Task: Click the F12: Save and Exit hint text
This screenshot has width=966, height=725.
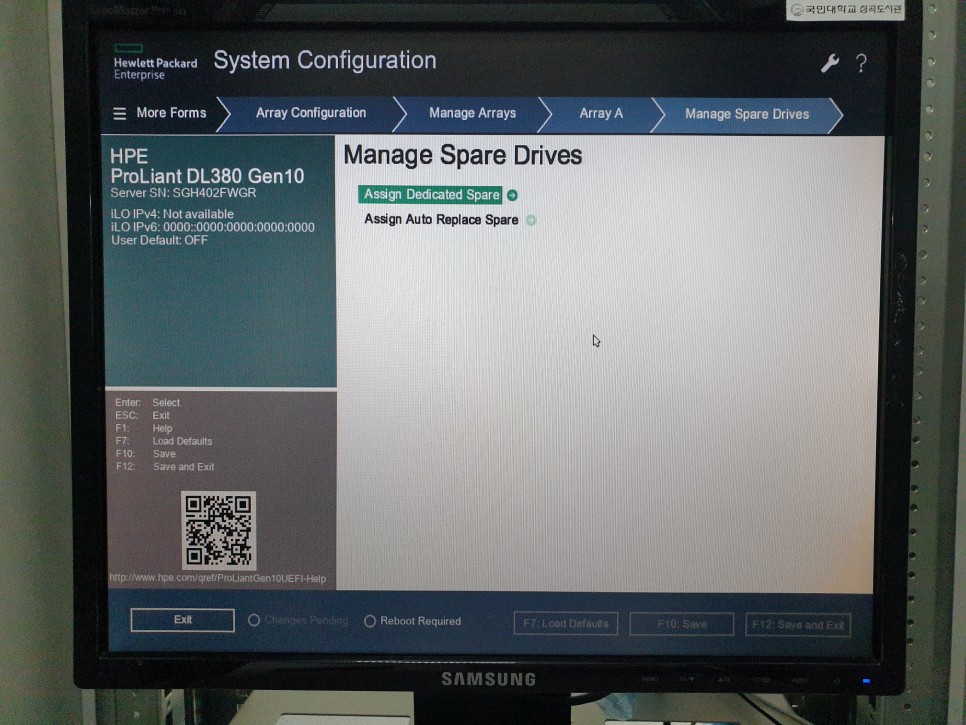Action: click(165, 467)
